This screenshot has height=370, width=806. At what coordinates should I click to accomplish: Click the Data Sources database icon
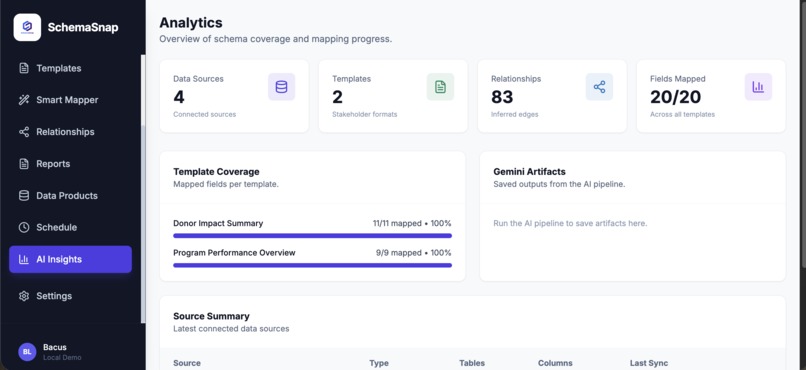coord(281,87)
